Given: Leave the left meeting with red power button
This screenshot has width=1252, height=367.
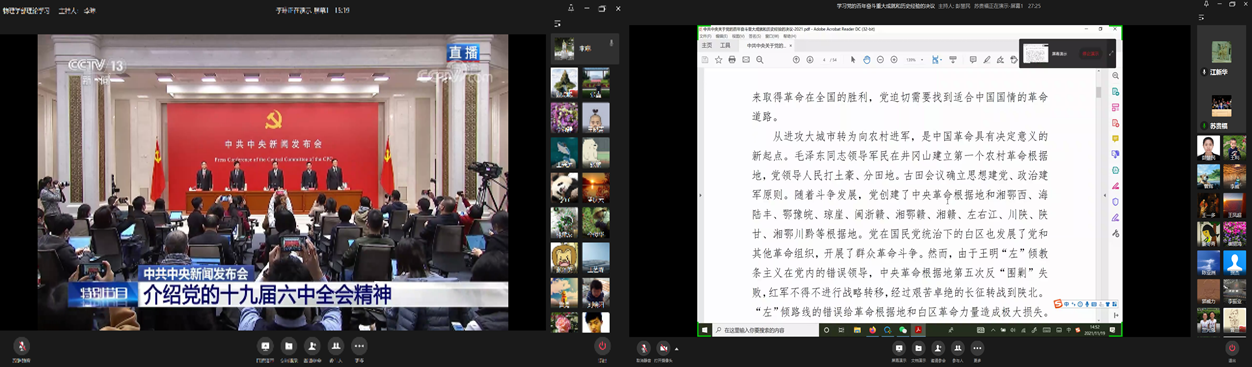Looking at the screenshot, I should point(601,346).
